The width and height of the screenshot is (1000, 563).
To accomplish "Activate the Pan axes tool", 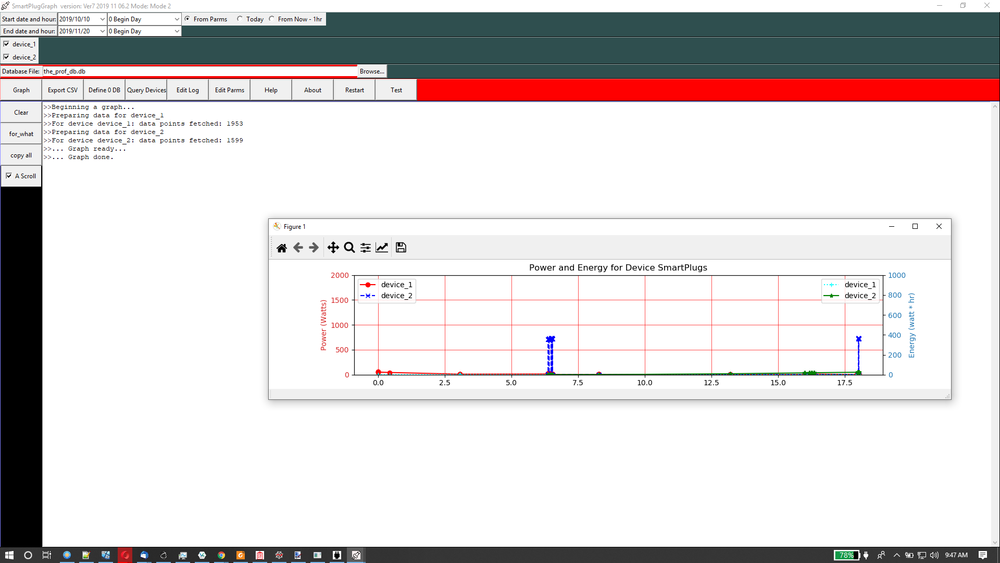I will pyautogui.click(x=333, y=248).
